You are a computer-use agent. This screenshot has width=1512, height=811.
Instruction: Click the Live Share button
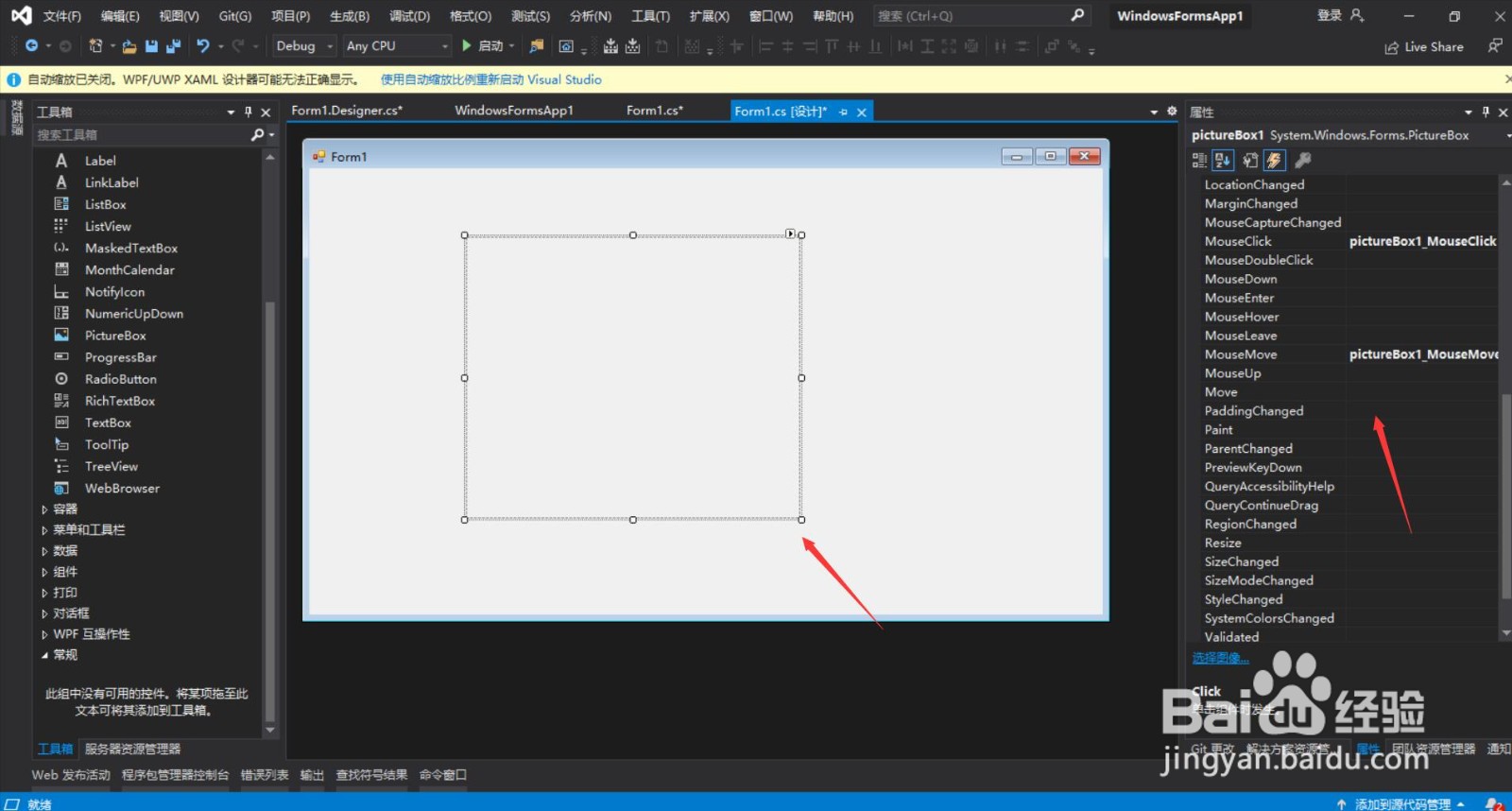click(x=1424, y=47)
